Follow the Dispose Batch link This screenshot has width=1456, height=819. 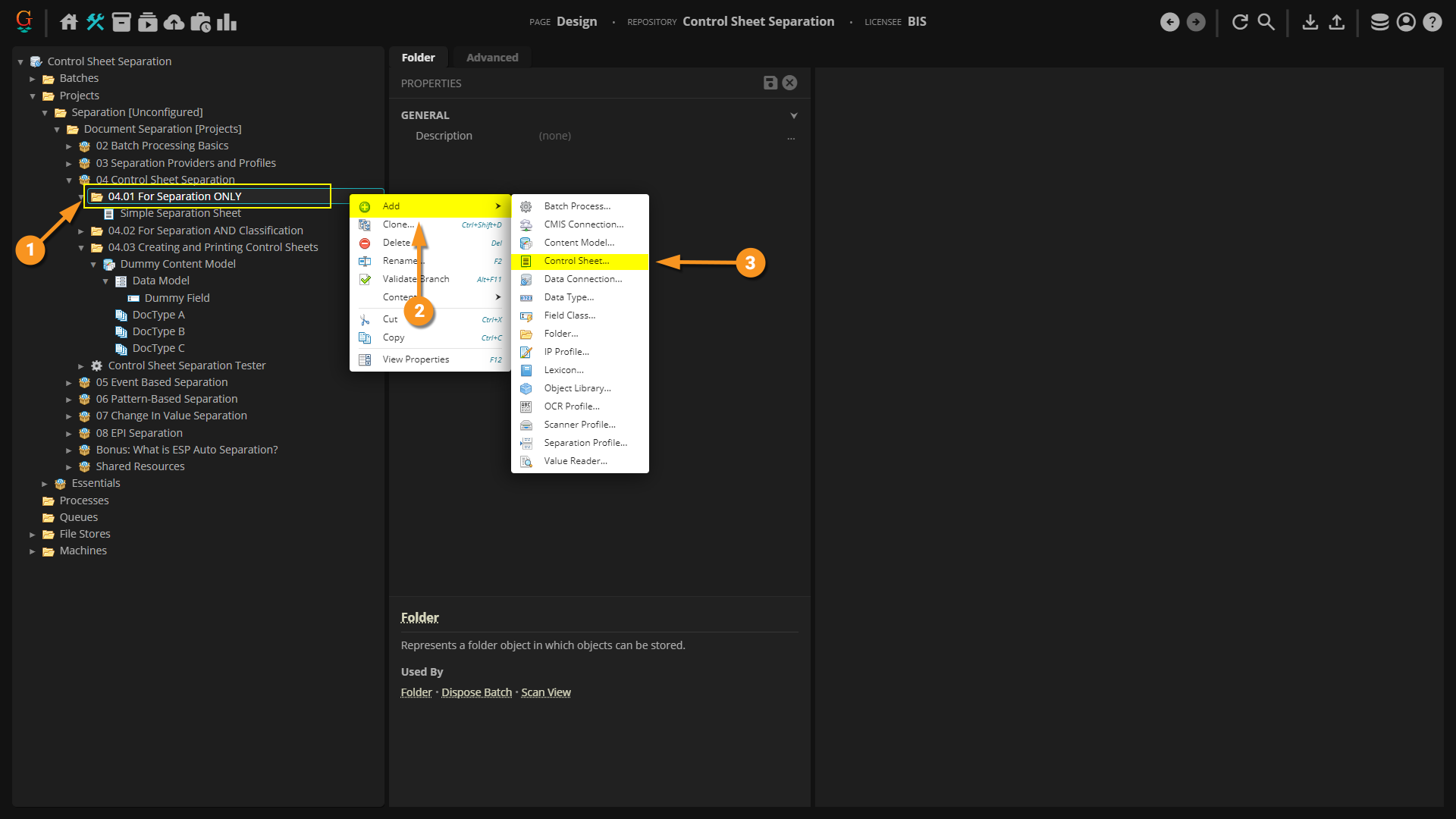tap(476, 692)
